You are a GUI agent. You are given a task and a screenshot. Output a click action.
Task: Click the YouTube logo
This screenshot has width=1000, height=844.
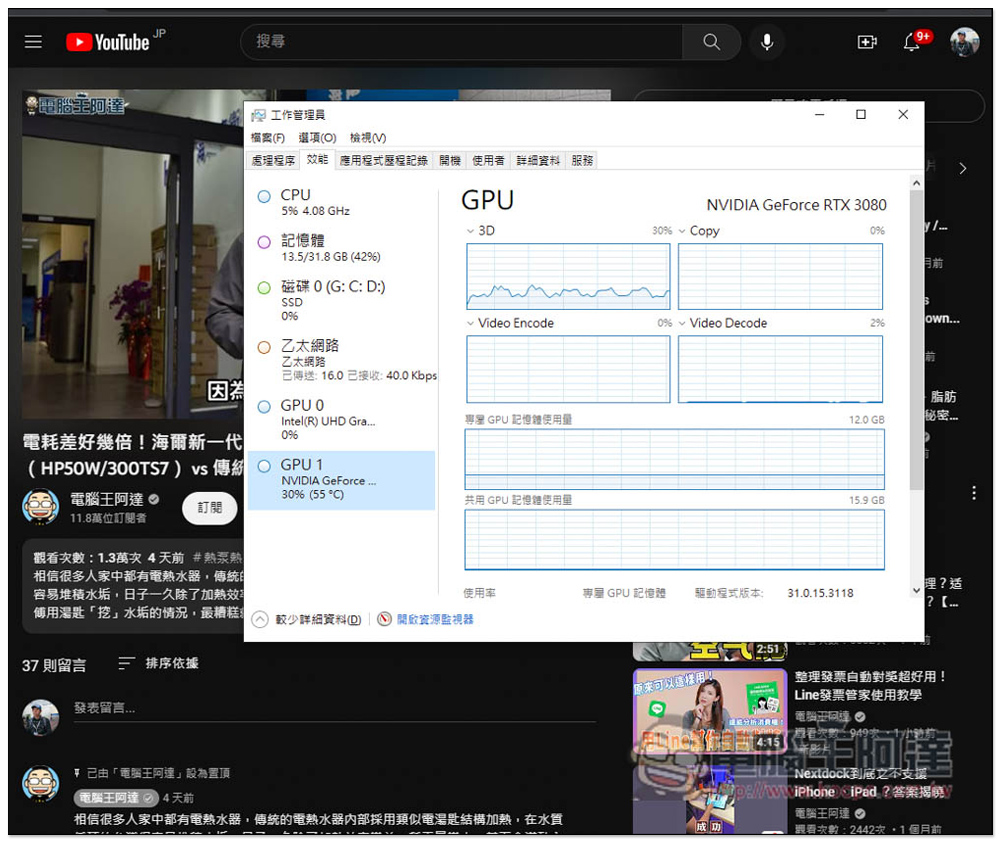point(108,42)
